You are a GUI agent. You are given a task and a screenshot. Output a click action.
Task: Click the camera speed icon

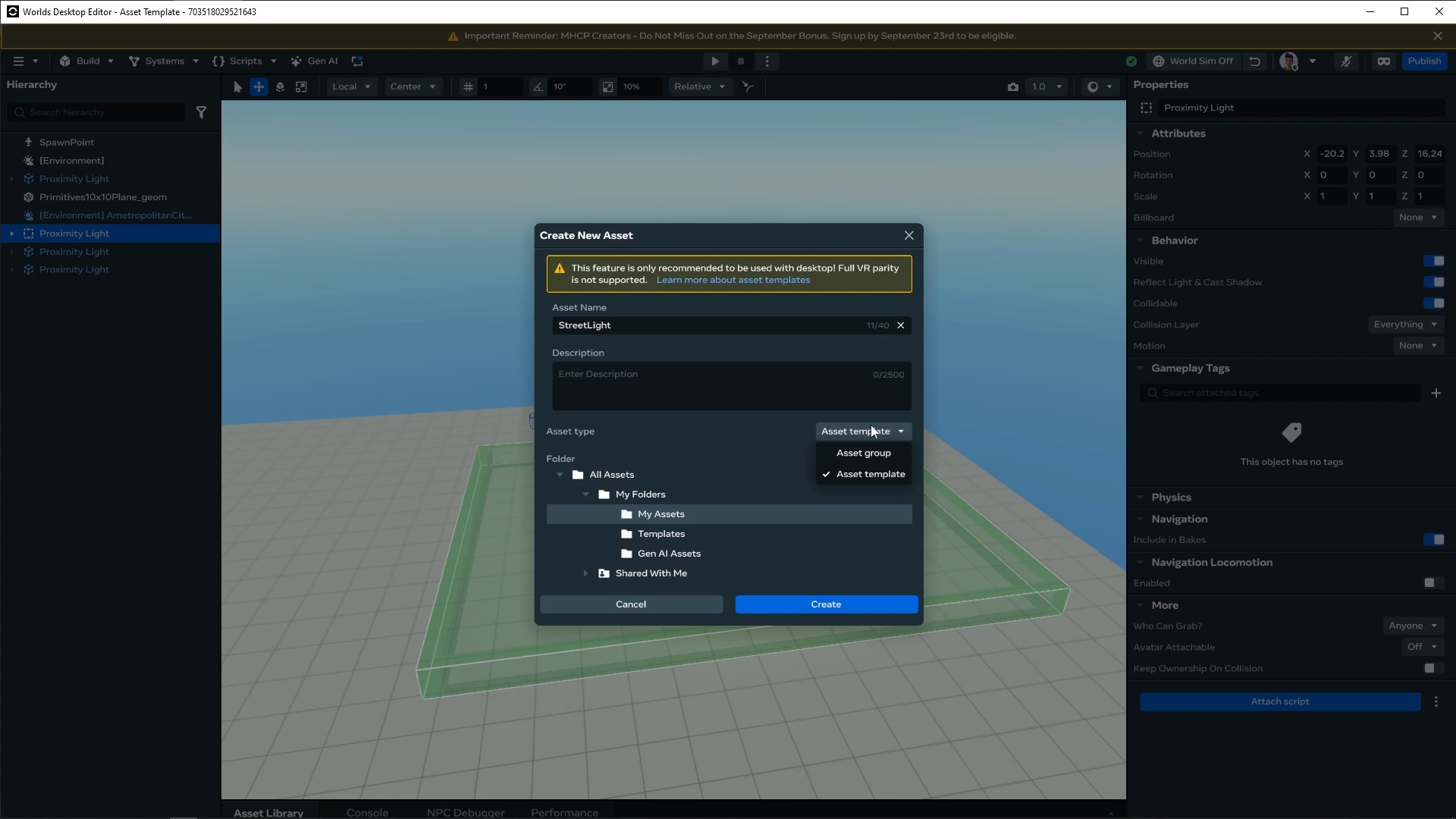[1012, 86]
